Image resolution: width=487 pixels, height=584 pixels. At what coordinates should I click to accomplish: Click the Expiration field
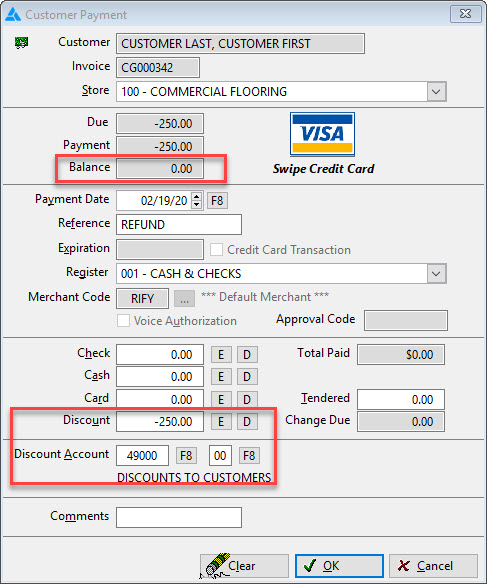point(160,250)
